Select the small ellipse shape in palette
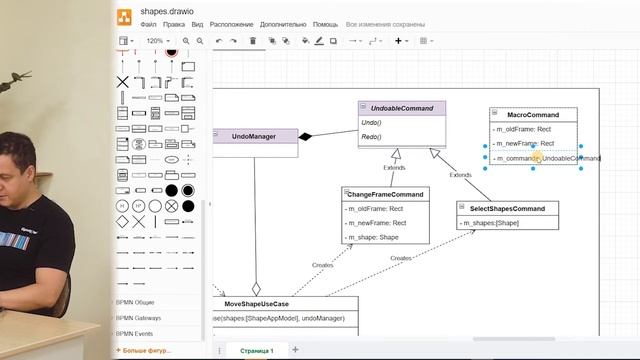The image size is (640, 360). click(x=171, y=160)
